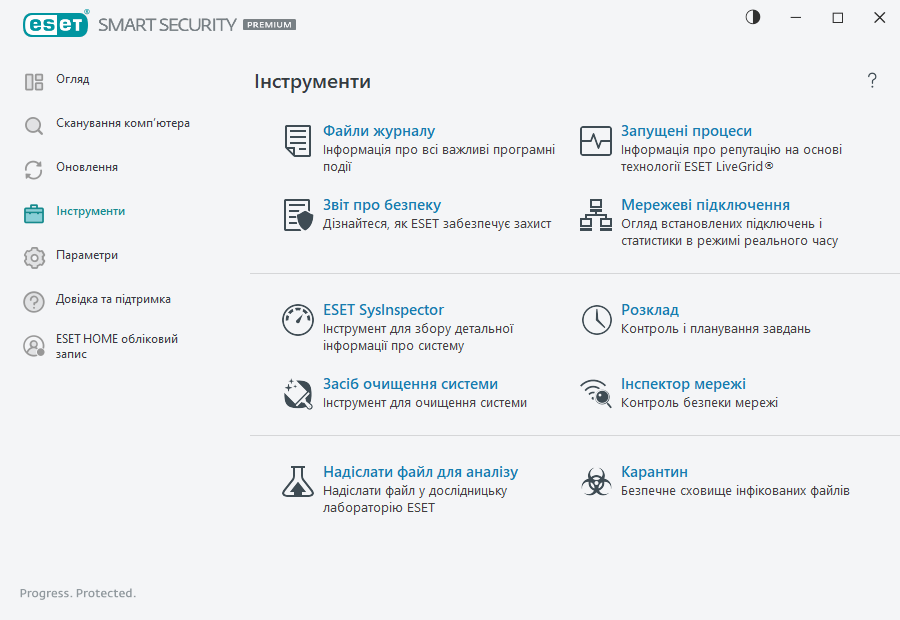Click the Інспектор мережі wifi magnifier icon
This screenshot has height=620, width=900.
click(x=596, y=394)
